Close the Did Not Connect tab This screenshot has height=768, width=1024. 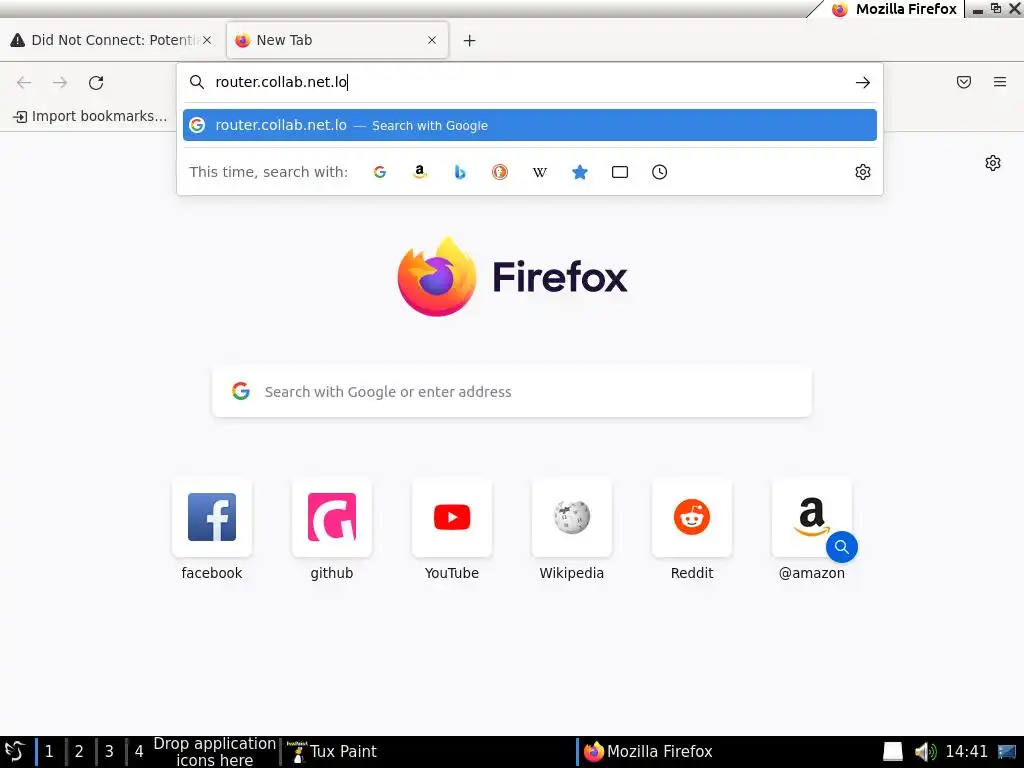[x=206, y=40]
